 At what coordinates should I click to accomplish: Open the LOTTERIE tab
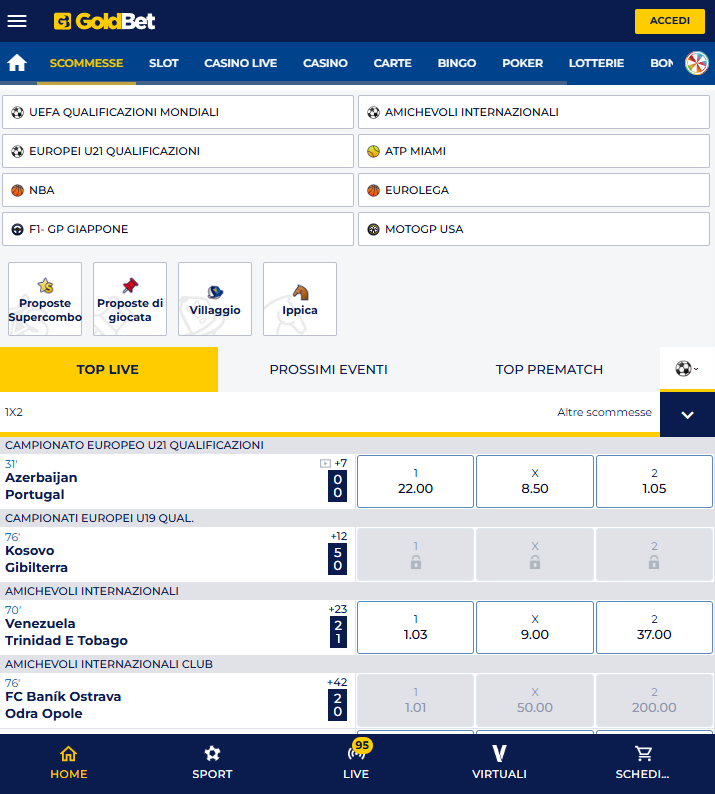click(x=596, y=63)
